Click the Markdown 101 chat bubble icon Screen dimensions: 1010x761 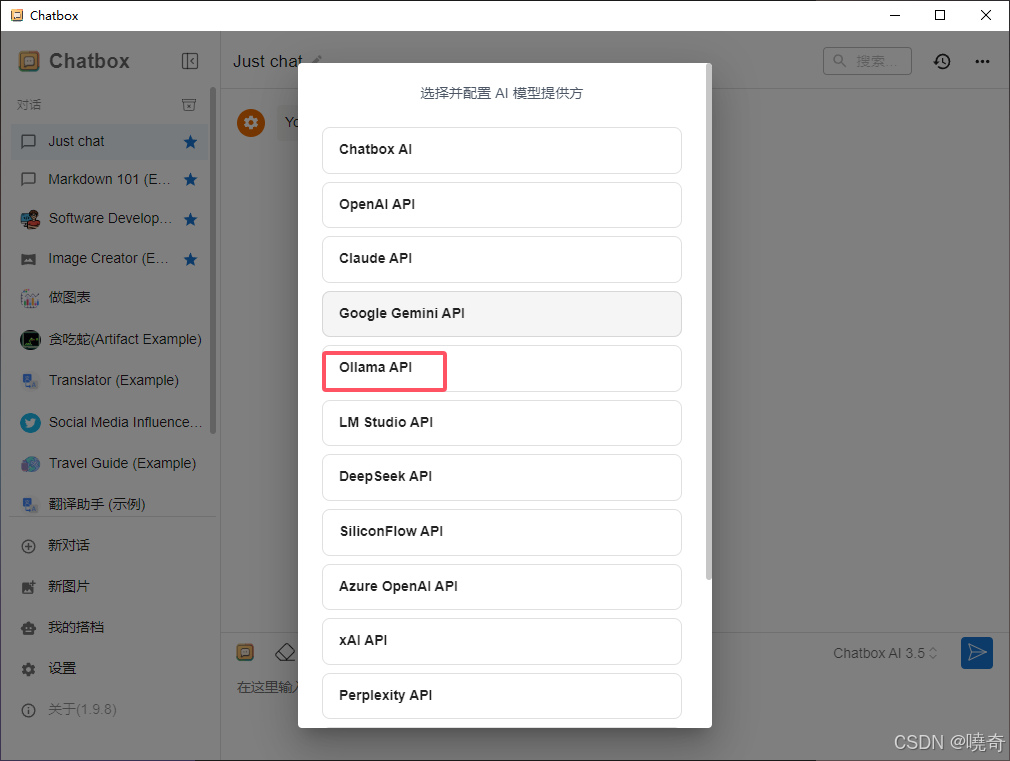(28, 179)
